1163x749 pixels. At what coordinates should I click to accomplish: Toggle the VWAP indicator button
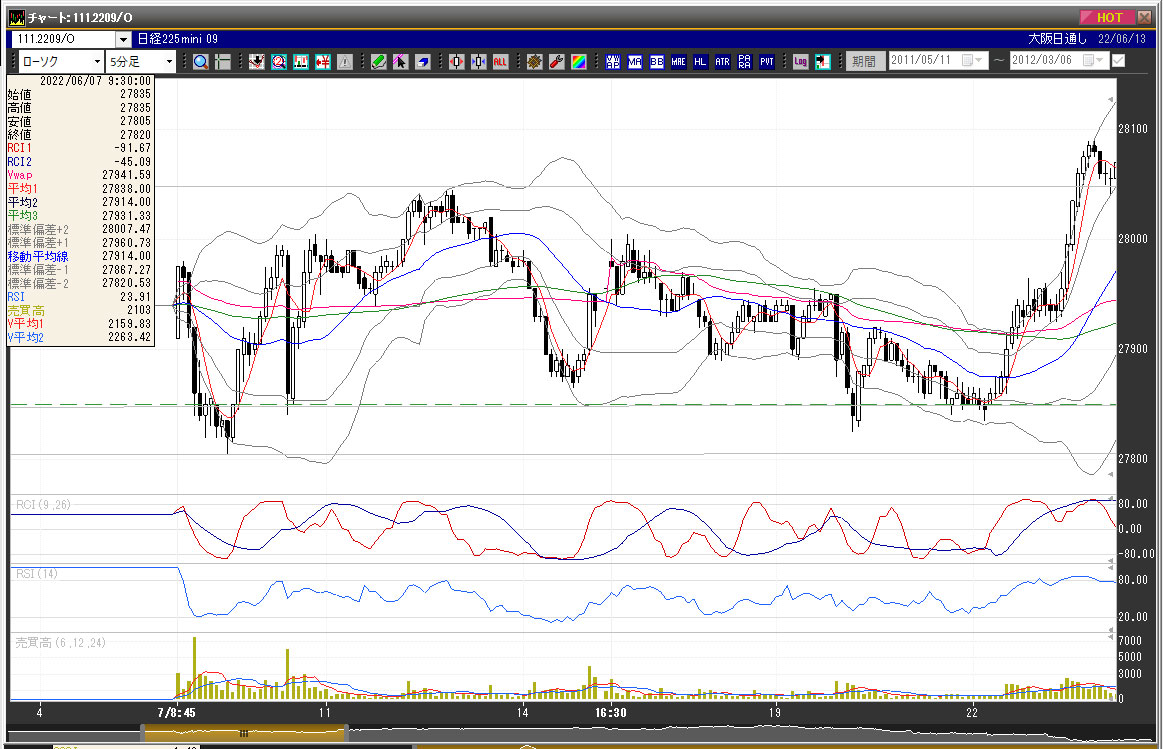613,62
